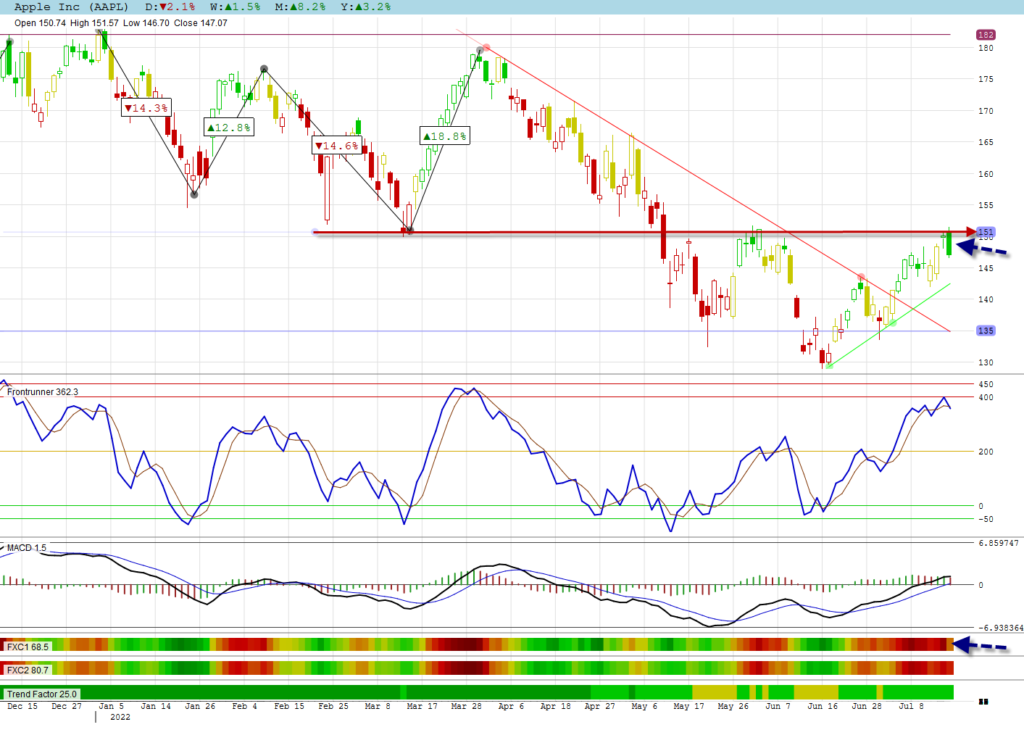Click the FXC1 68.5 heatmap label
This screenshot has width=1024, height=735.
pos(27,647)
